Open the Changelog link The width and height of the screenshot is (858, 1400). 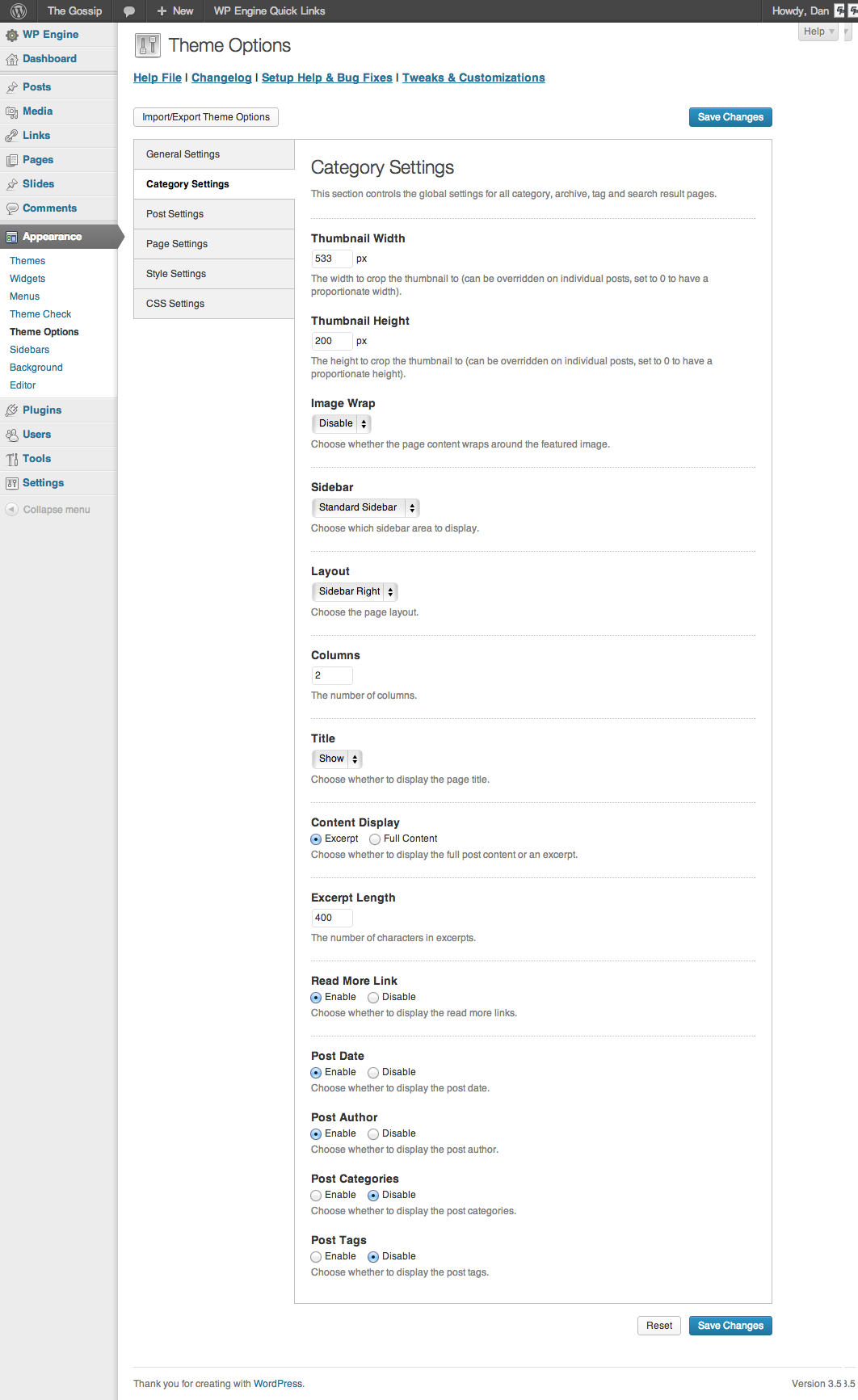pyautogui.click(x=221, y=78)
